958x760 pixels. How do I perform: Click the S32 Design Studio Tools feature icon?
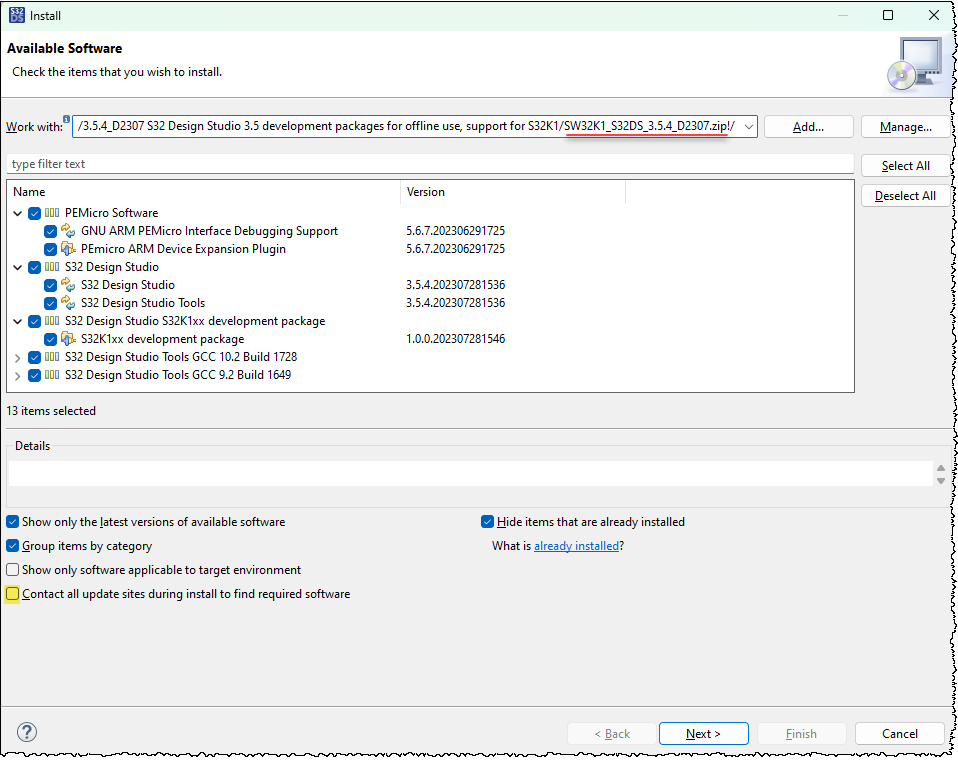[x=68, y=303]
